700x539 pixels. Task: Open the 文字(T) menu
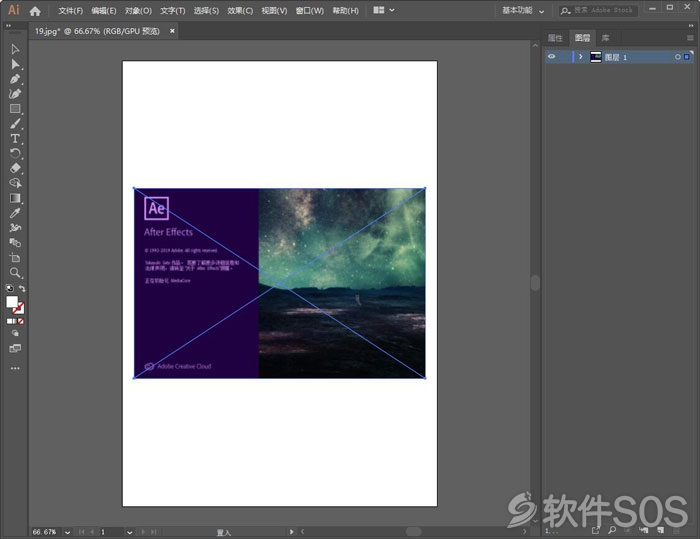[173, 10]
